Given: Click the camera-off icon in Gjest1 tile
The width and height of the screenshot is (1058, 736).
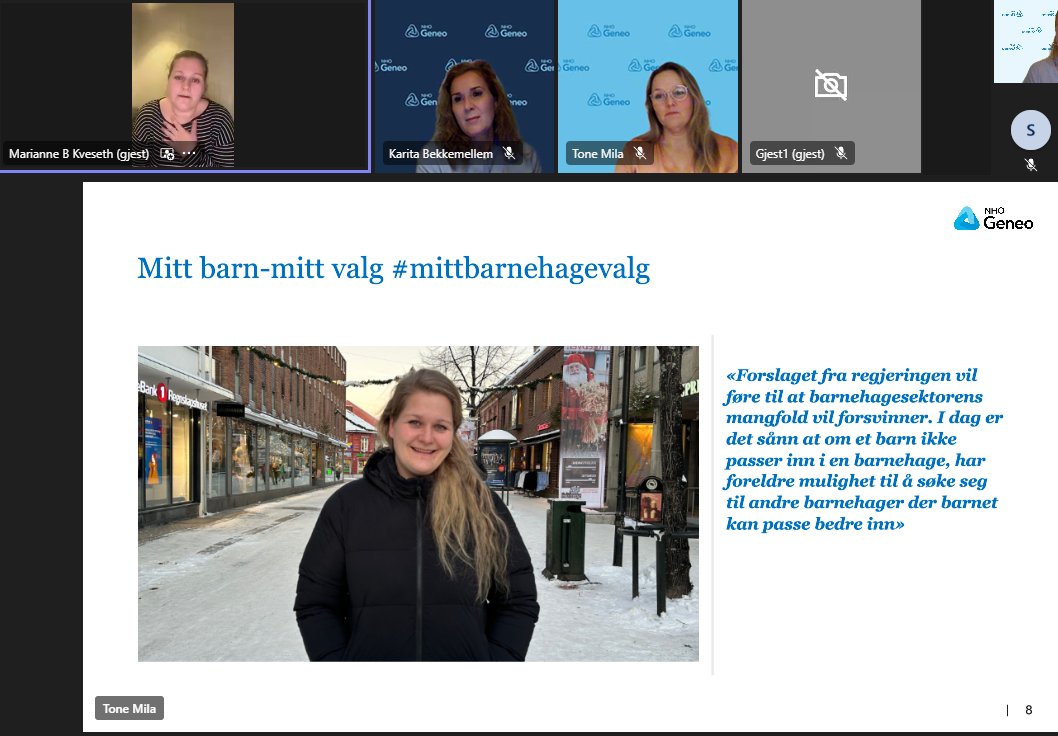Looking at the screenshot, I should click(830, 85).
